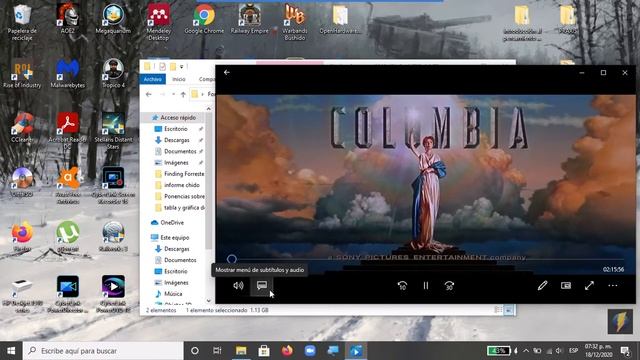Click navigation pane scroll down arrow
The image size is (640, 360).
click(209, 300)
